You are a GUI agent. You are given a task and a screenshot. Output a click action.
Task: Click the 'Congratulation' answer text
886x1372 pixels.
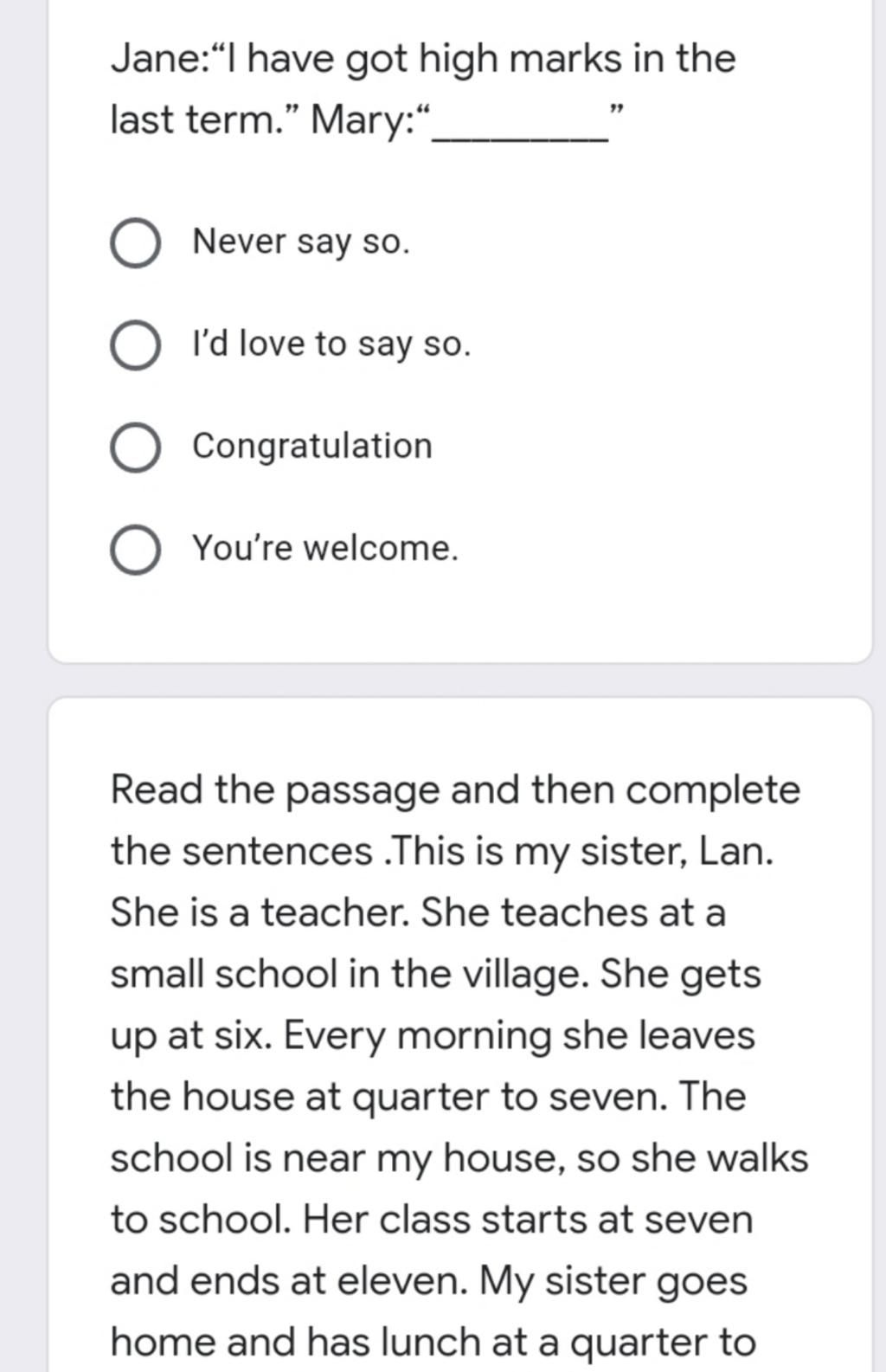pyautogui.click(x=312, y=447)
